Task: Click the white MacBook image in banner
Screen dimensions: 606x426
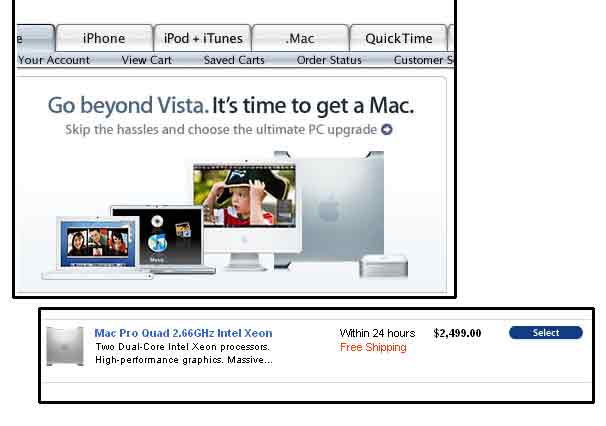Action: click(x=97, y=247)
